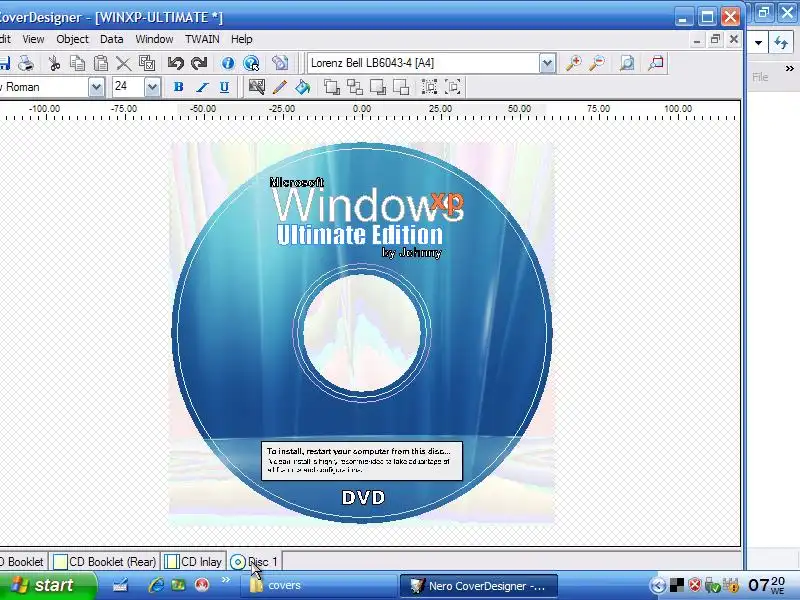Click the zoom to selection red icon
Image resolution: width=800 pixels, height=600 pixels.
tap(656, 63)
